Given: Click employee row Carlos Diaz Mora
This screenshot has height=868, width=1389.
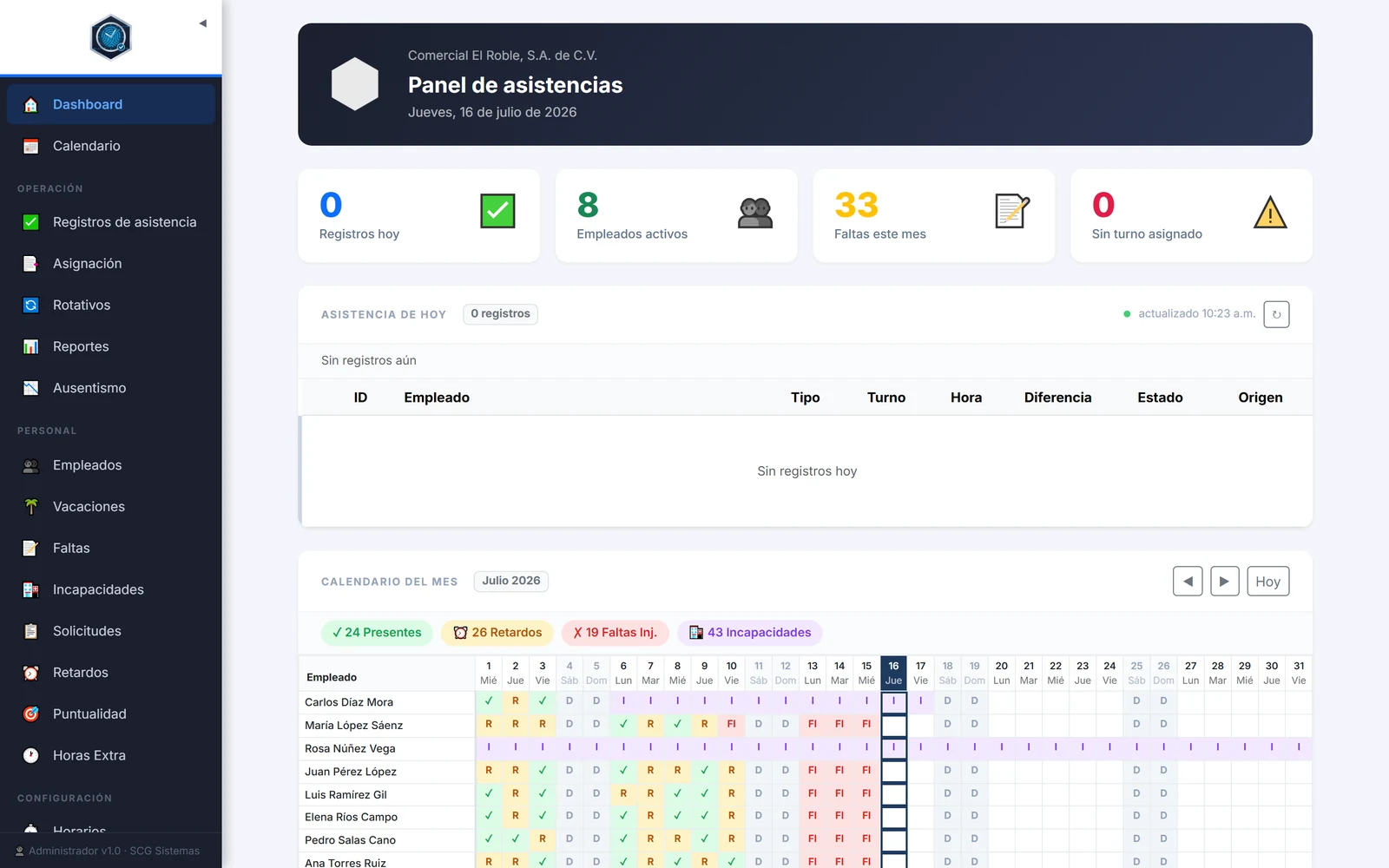Looking at the screenshot, I should click(x=805, y=701).
